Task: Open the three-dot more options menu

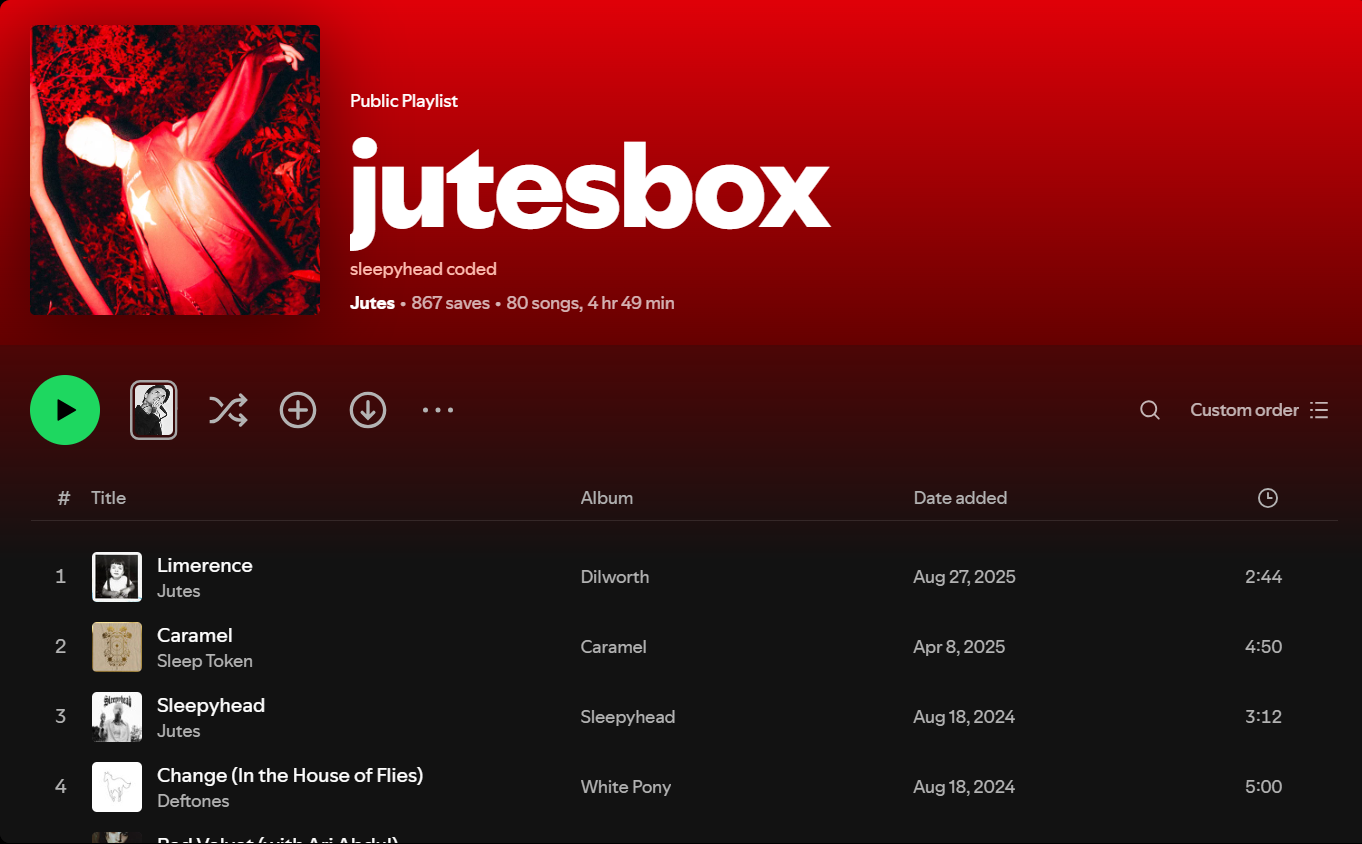Action: pyautogui.click(x=438, y=410)
